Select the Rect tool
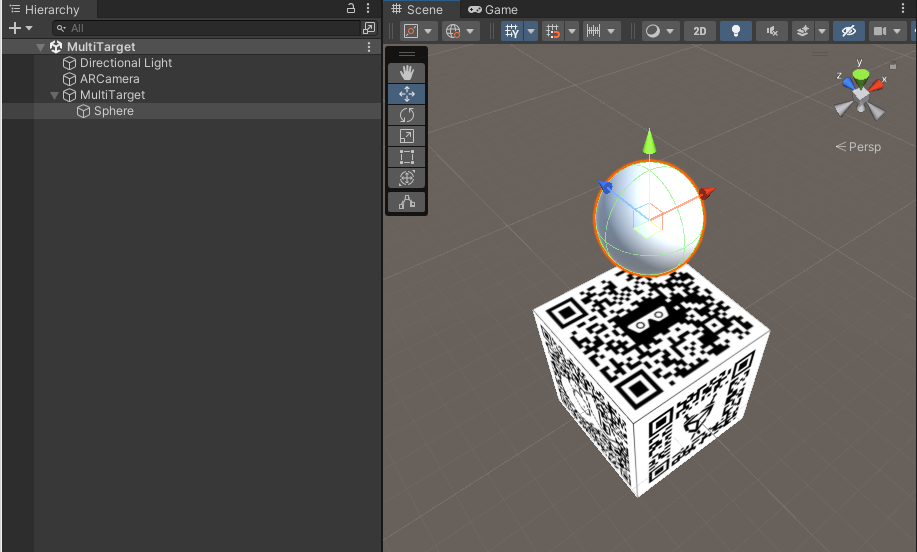The image size is (917, 552). 406,157
